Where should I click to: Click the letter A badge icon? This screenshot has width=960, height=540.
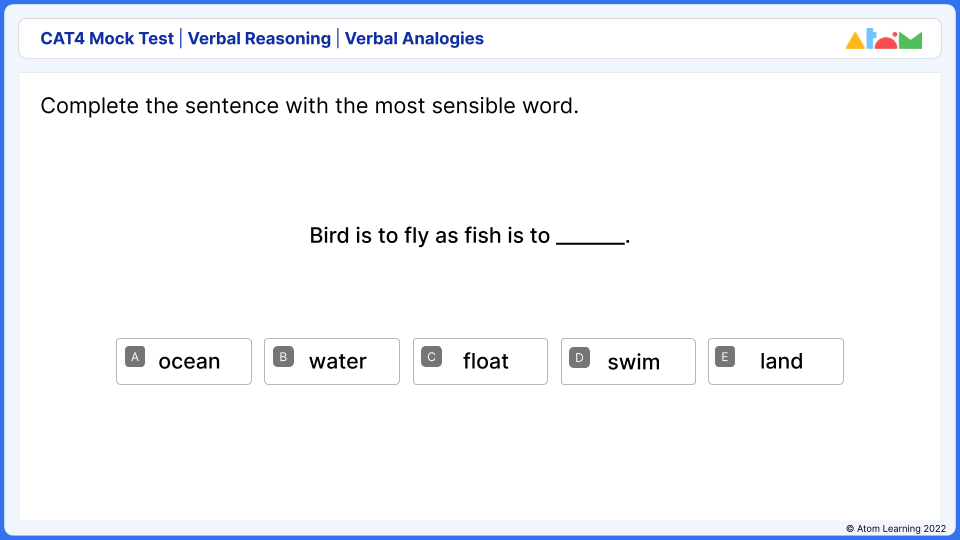[x=135, y=356]
